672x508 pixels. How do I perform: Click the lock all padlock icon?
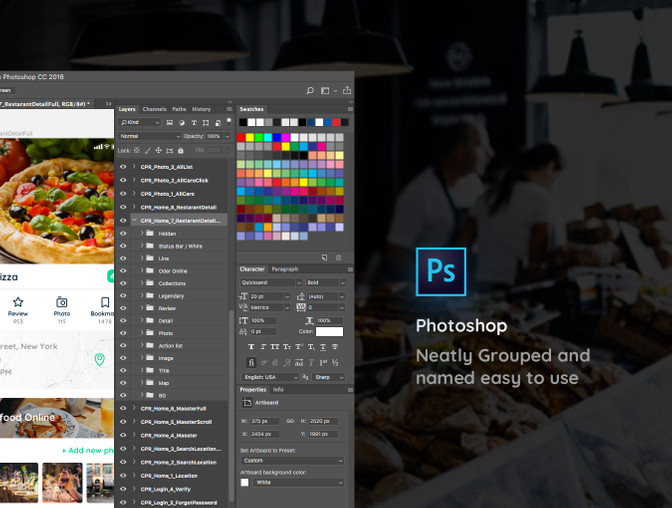(x=181, y=150)
